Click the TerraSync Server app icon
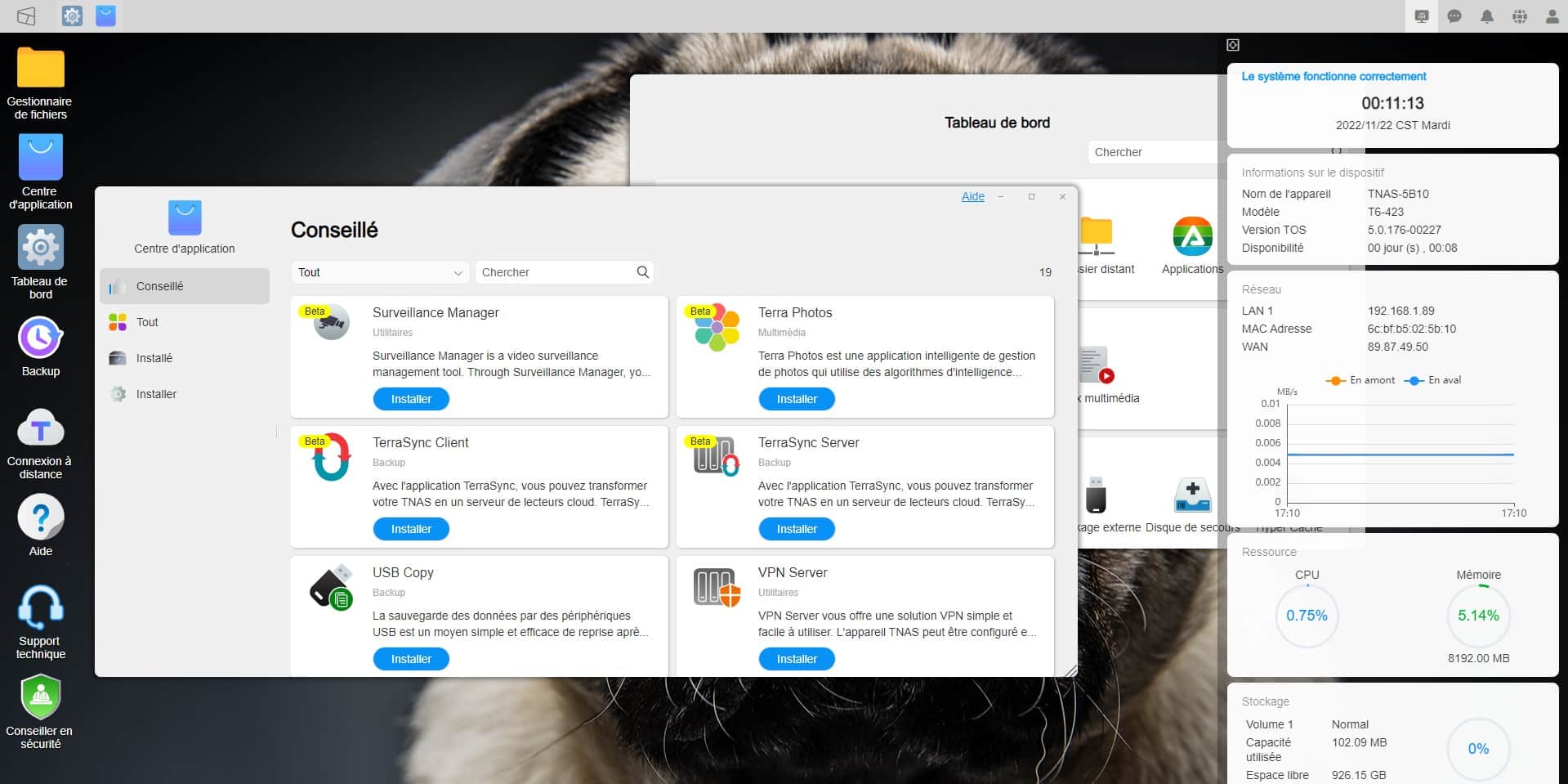The width and height of the screenshot is (1568, 784). 717,455
